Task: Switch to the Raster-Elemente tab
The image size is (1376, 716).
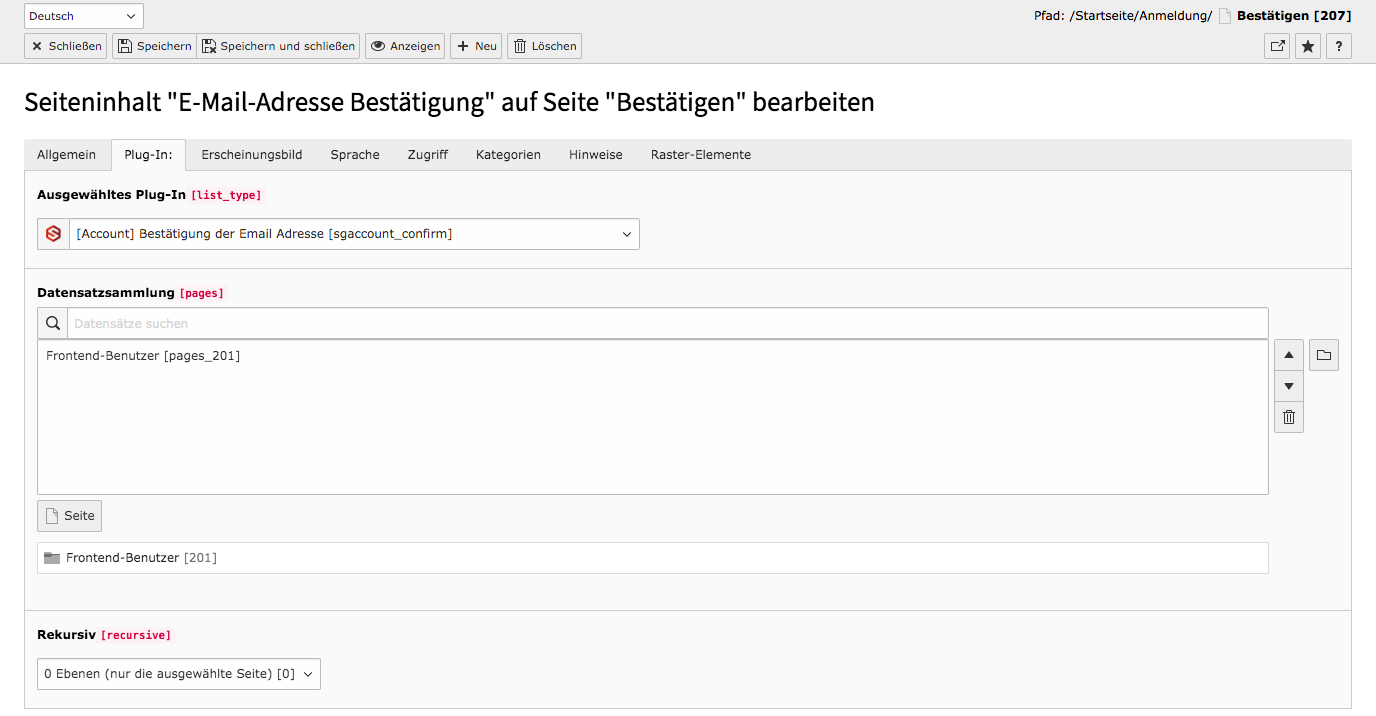Action: (701, 155)
